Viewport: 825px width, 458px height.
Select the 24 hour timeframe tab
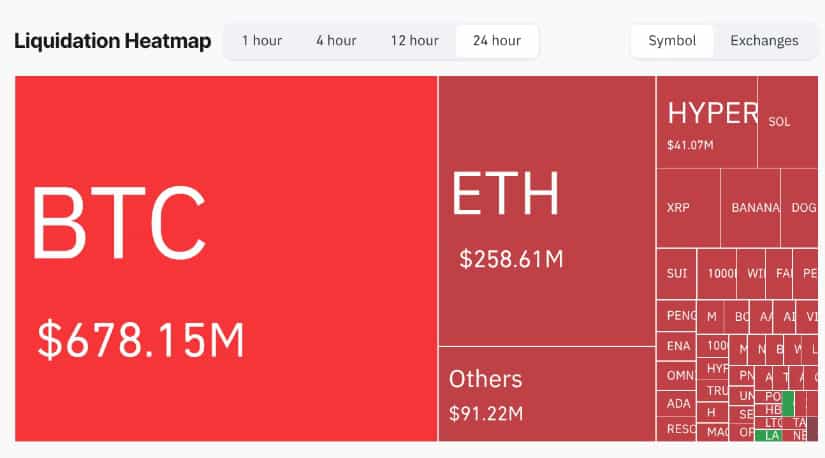497,41
